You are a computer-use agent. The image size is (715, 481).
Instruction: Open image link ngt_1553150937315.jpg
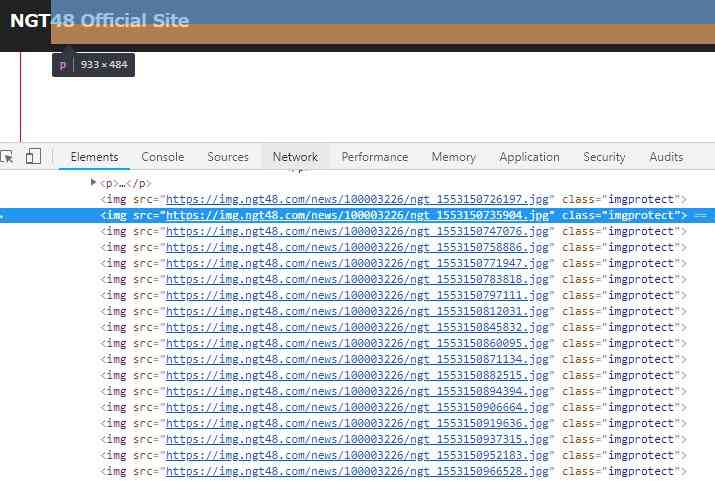[357, 439]
